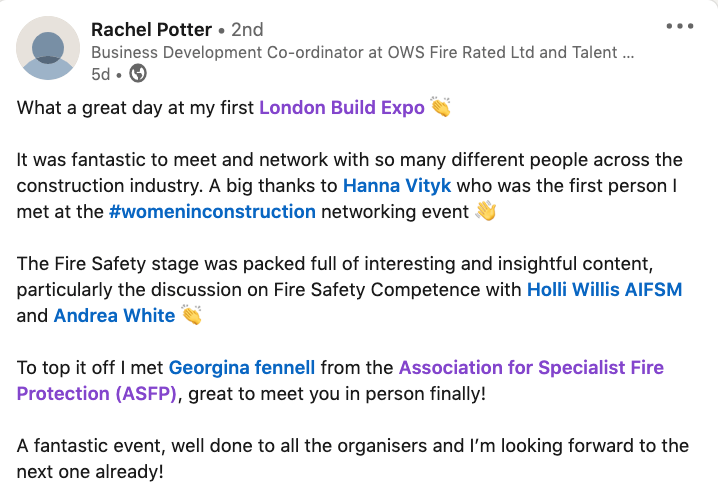Click Rachel Potter's profile avatar

tap(48, 48)
